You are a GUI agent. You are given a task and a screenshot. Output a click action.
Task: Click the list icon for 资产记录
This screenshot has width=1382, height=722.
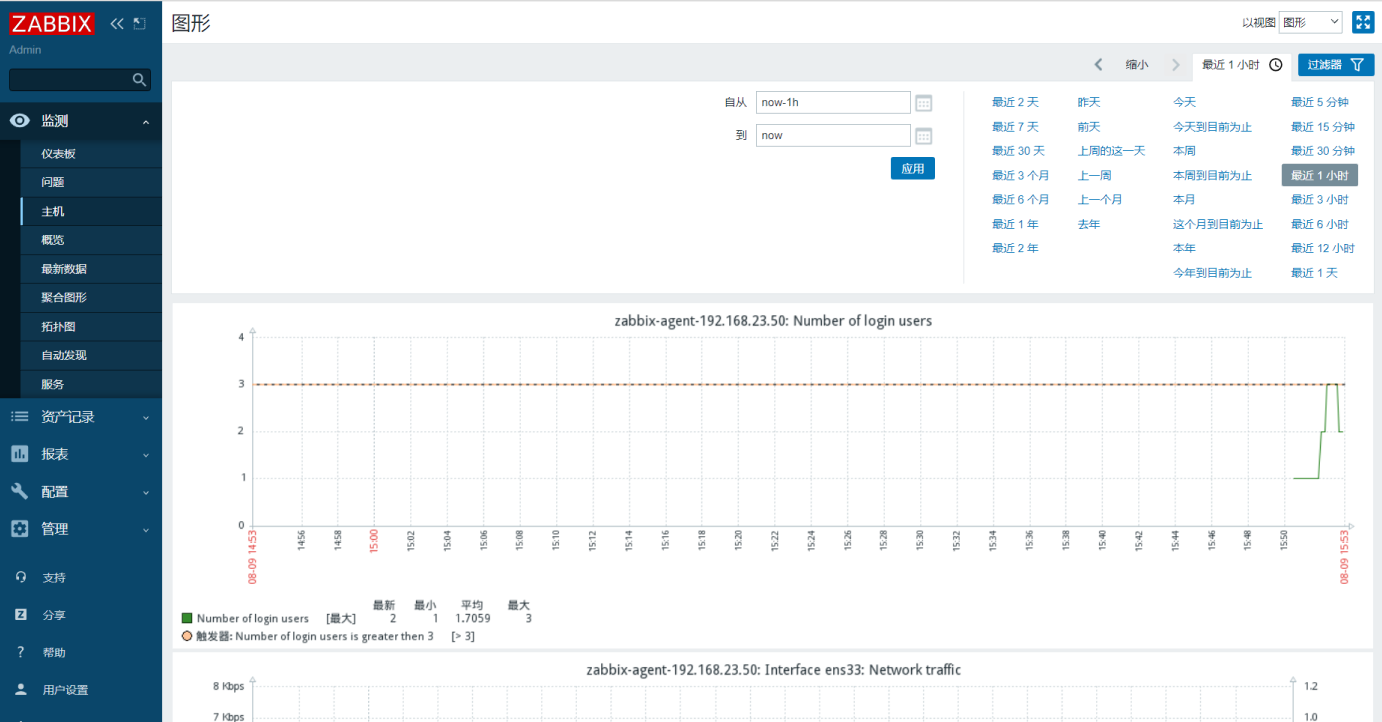[x=20, y=417]
